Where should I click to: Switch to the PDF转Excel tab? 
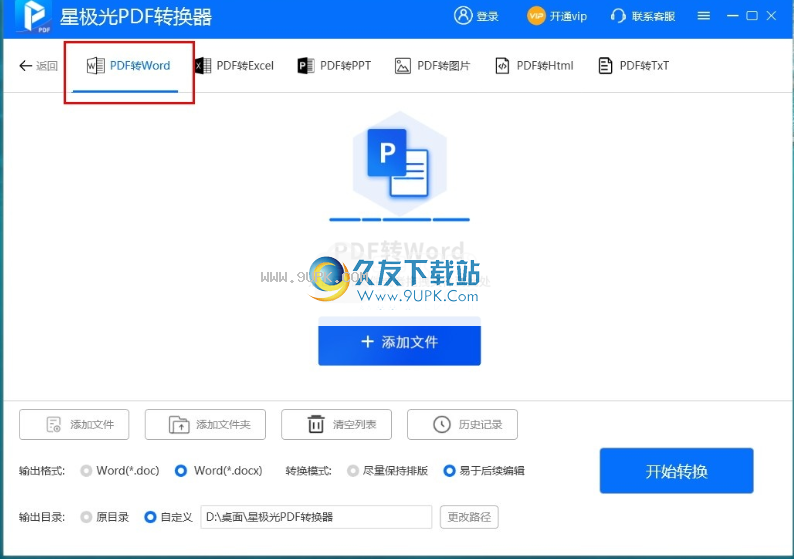pyautogui.click(x=234, y=66)
